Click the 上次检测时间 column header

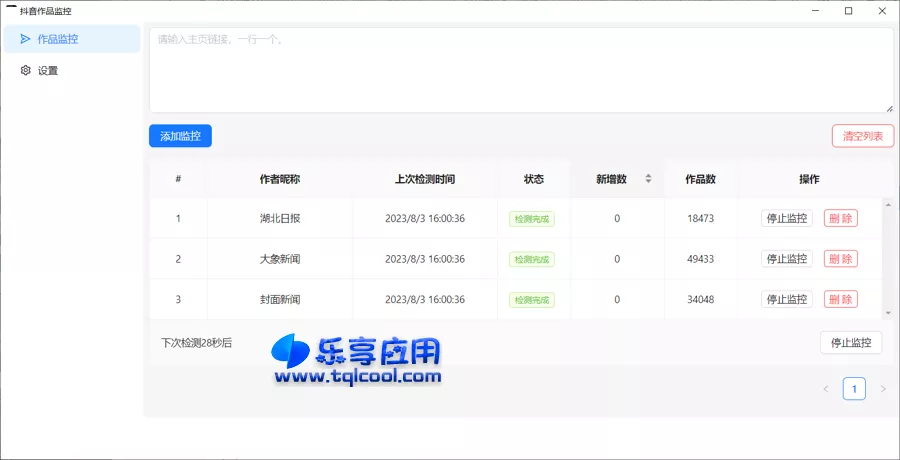[425, 179]
